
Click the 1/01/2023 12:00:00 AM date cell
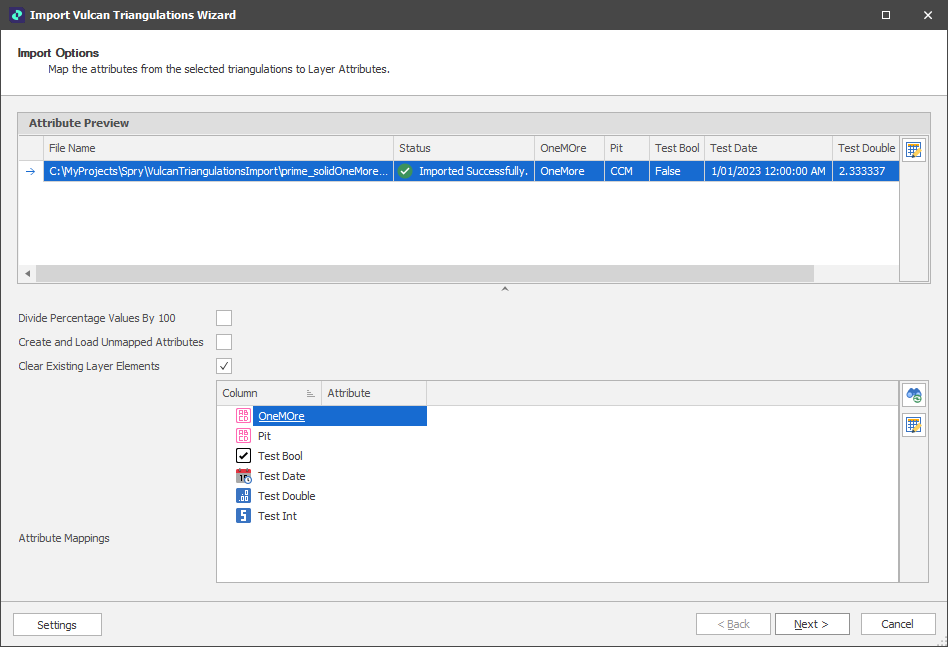[x=768, y=171]
